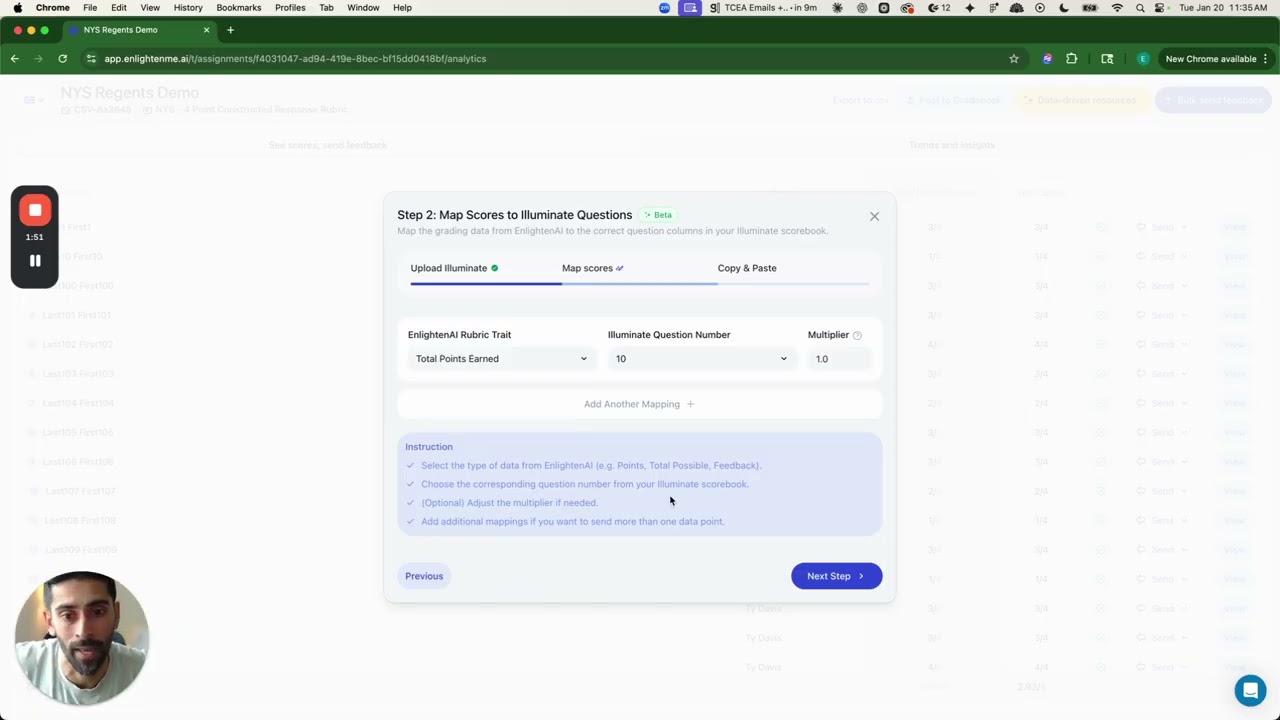Open the screen share menu bar icon

click(x=690, y=8)
